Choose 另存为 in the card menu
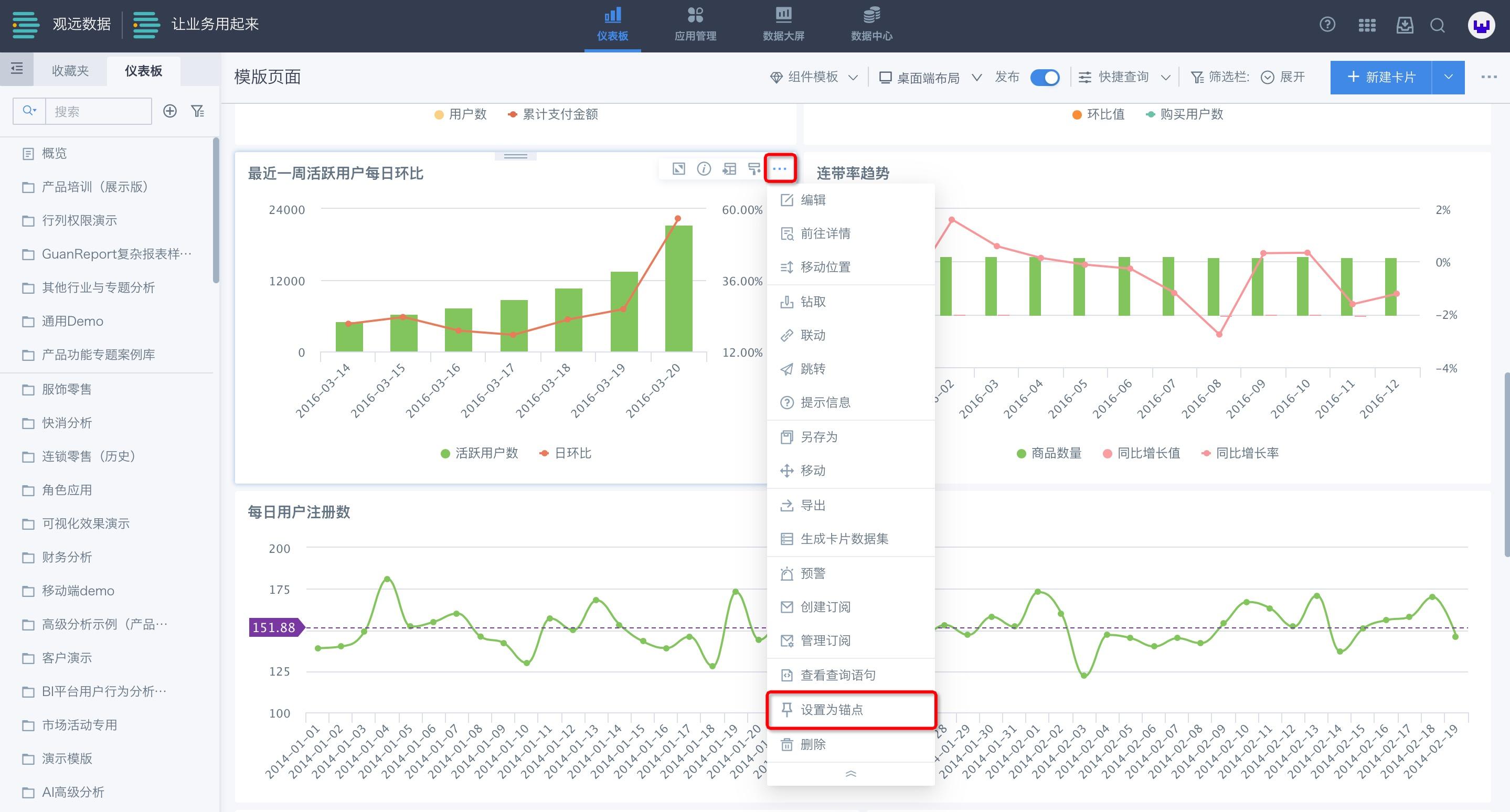1510x812 pixels. [850, 437]
